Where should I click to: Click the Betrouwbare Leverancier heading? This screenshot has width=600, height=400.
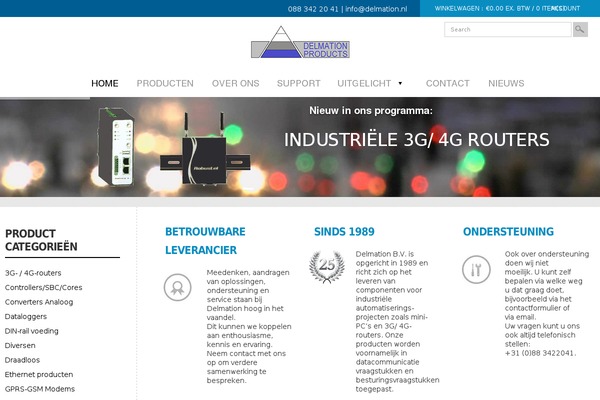point(205,241)
